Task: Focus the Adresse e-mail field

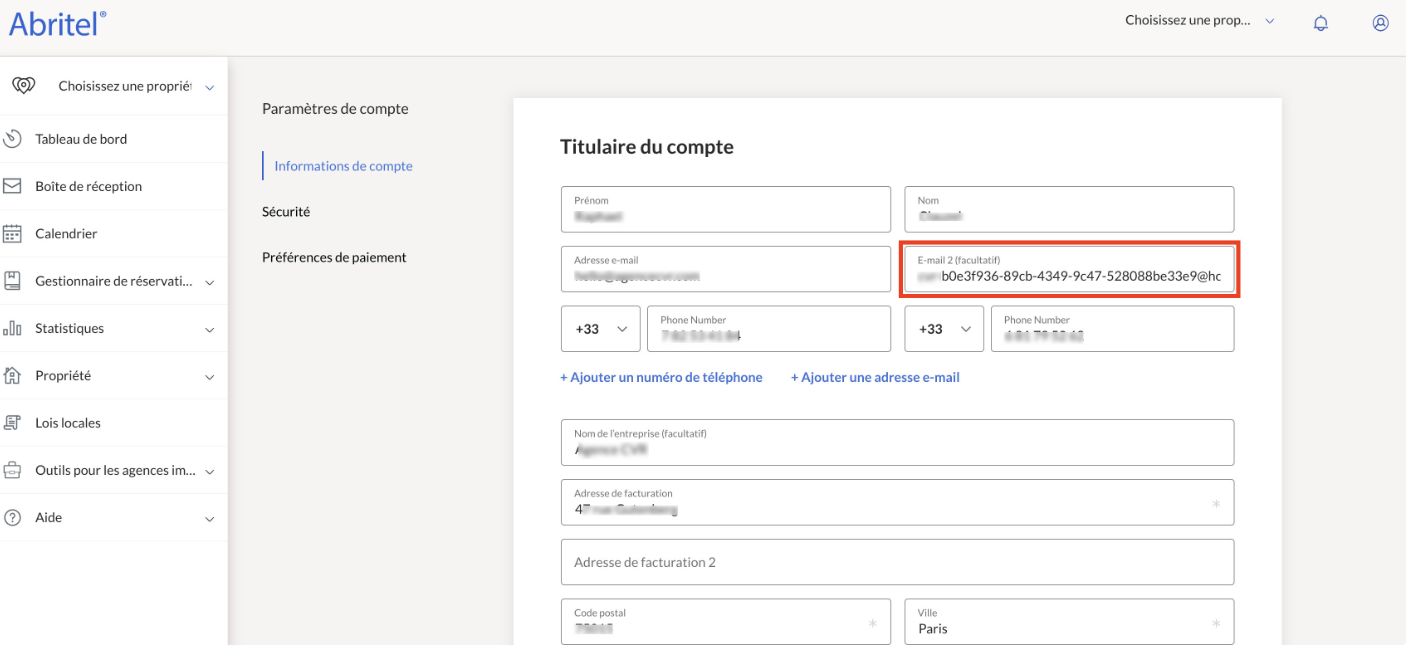Action: tap(726, 269)
